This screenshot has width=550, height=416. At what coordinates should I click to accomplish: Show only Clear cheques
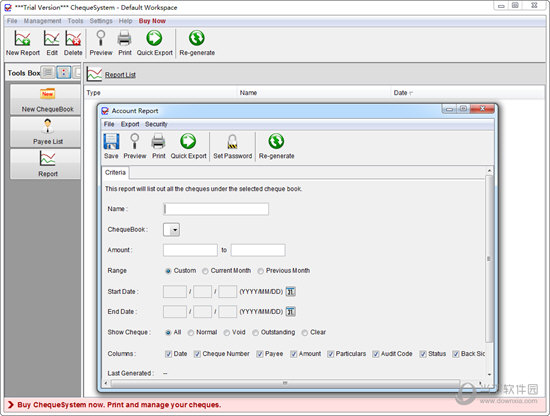click(304, 333)
